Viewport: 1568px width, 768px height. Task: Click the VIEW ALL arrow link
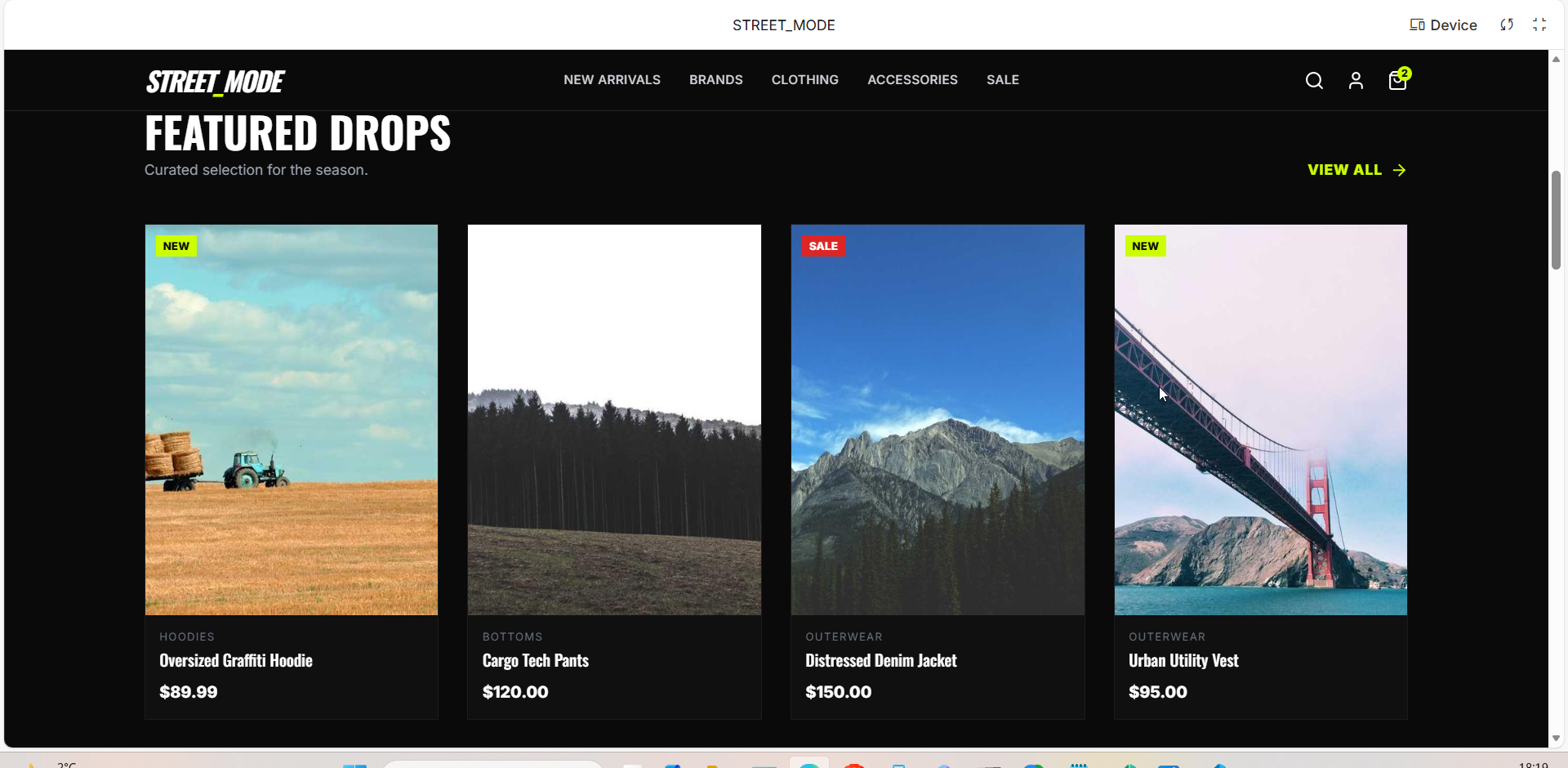tap(1356, 170)
